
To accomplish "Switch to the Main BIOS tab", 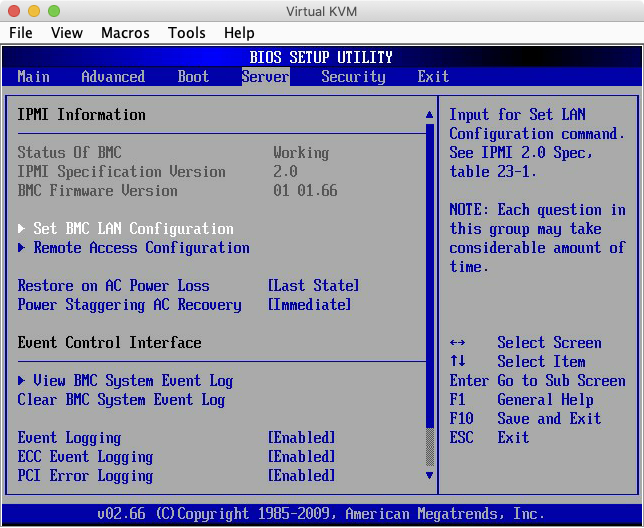I will point(34,77).
